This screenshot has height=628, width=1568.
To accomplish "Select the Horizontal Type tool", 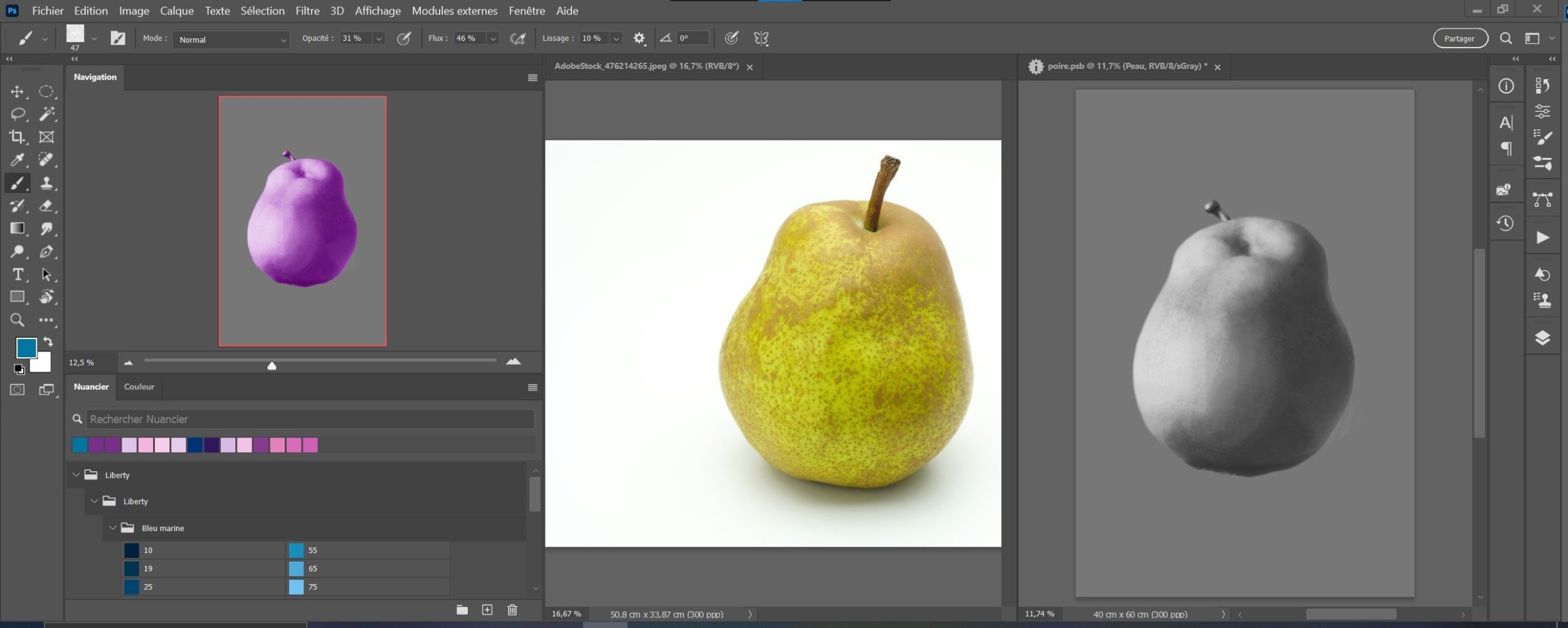I will (x=18, y=275).
